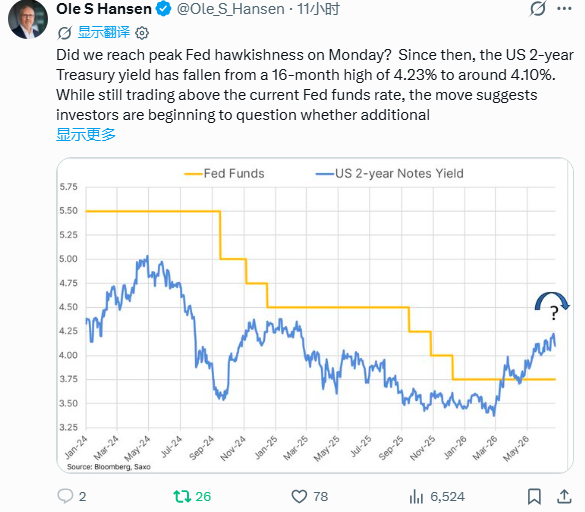Click the 显示翻译 translate link
585x512 pixels.
[x=103, y=32]
